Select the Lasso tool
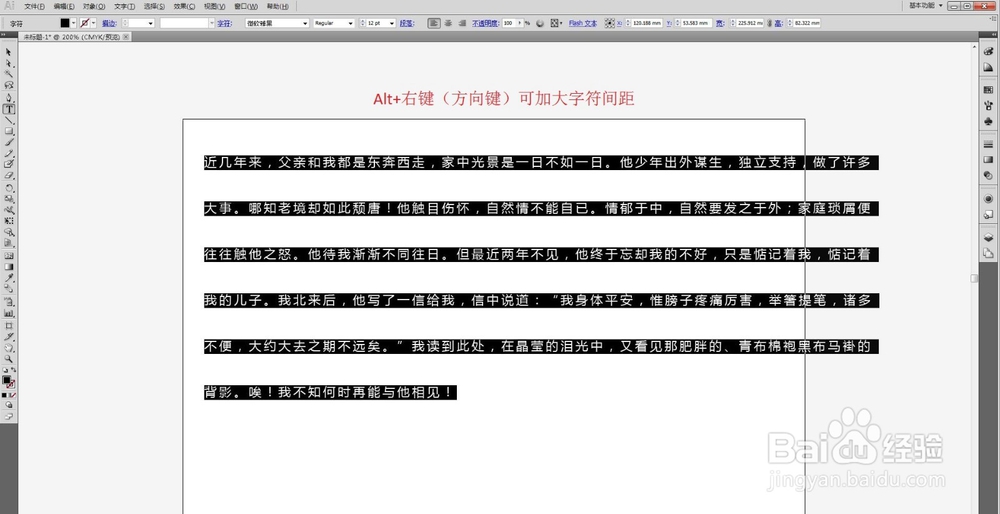 [9, 85]
